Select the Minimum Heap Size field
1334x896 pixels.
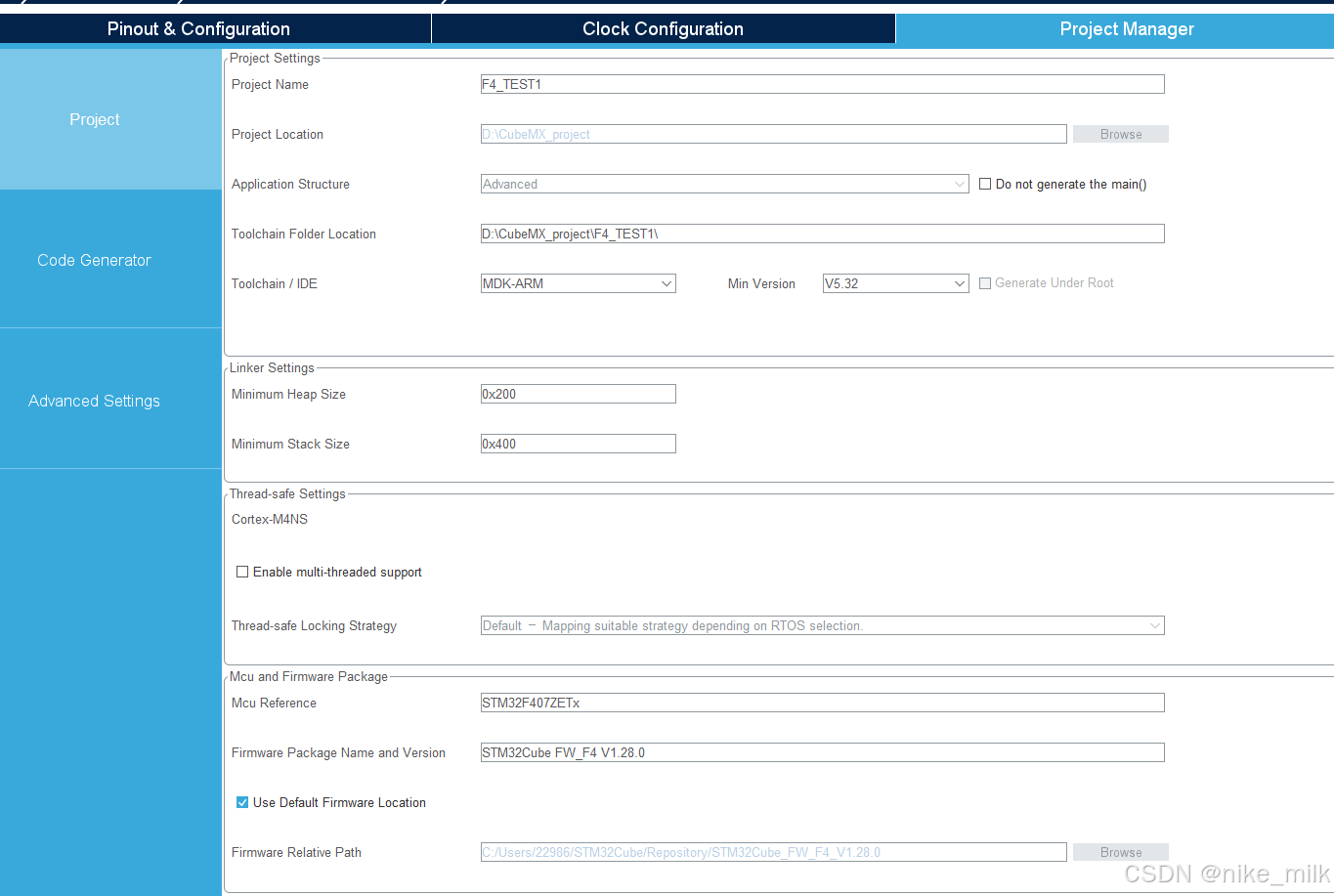[578, 393]
